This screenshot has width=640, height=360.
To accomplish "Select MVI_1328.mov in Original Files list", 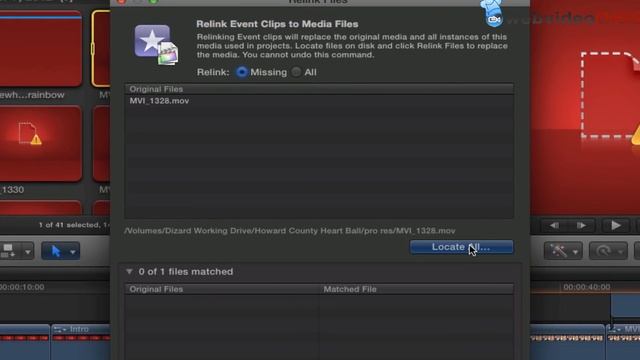I will [159, 101].
